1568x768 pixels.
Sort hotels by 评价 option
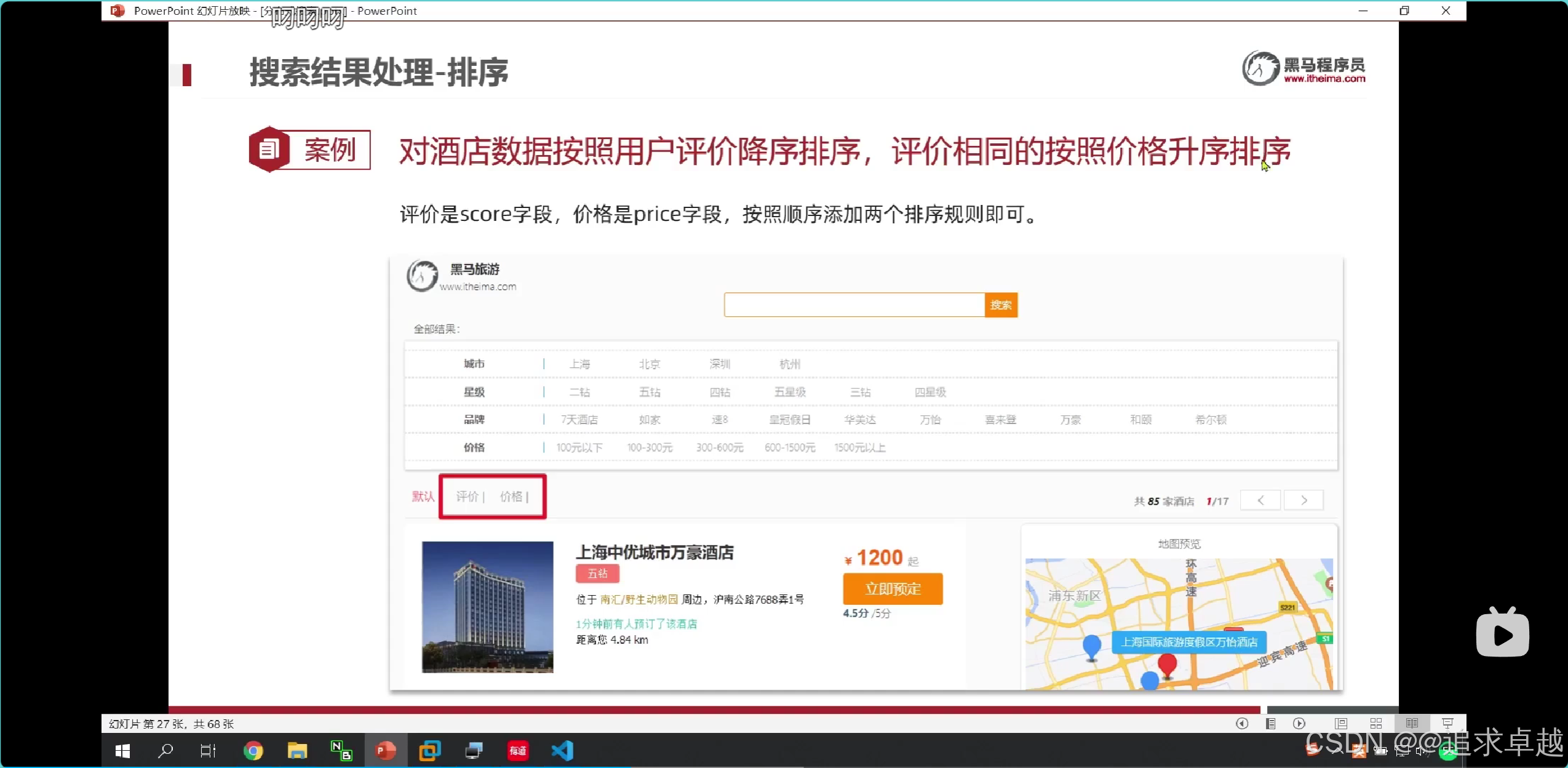click(468, 497)
